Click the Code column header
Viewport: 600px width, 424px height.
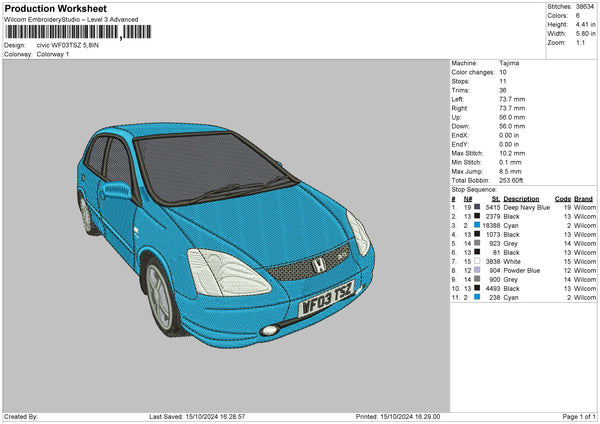pyautogui.click(x=562, y=198)
